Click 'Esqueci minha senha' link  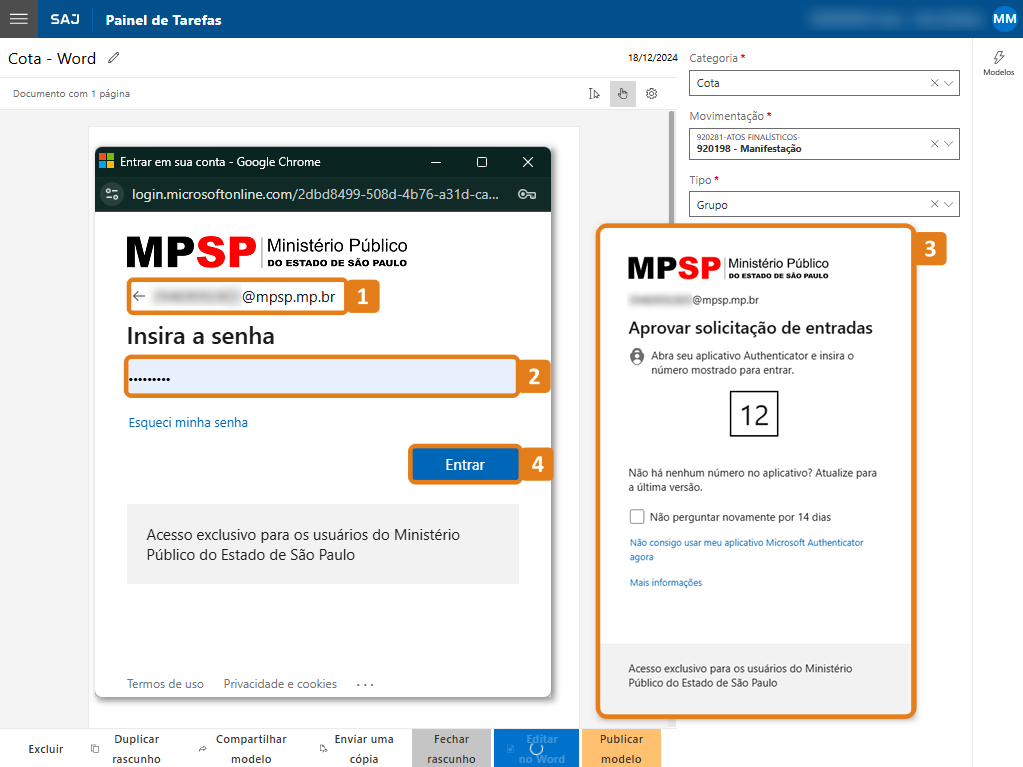click(x=188, y=423)
